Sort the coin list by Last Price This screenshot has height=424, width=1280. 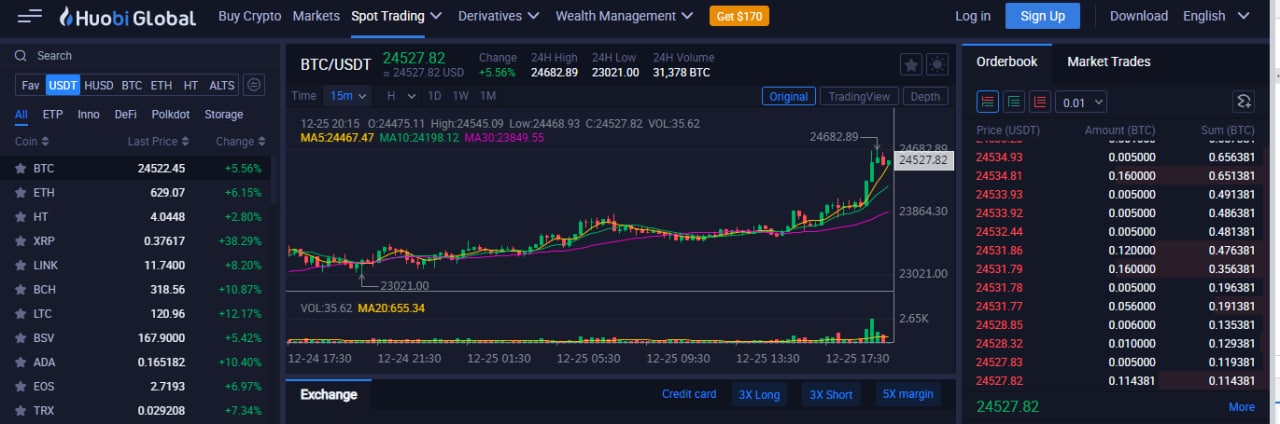click(158, 142)
